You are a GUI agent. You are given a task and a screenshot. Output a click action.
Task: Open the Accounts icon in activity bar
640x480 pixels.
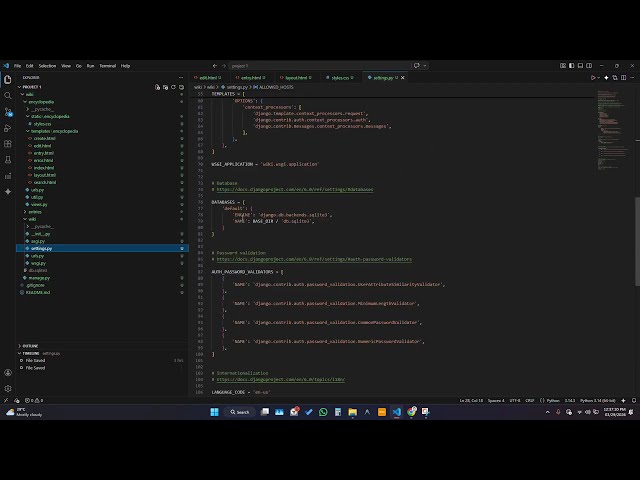8,372
